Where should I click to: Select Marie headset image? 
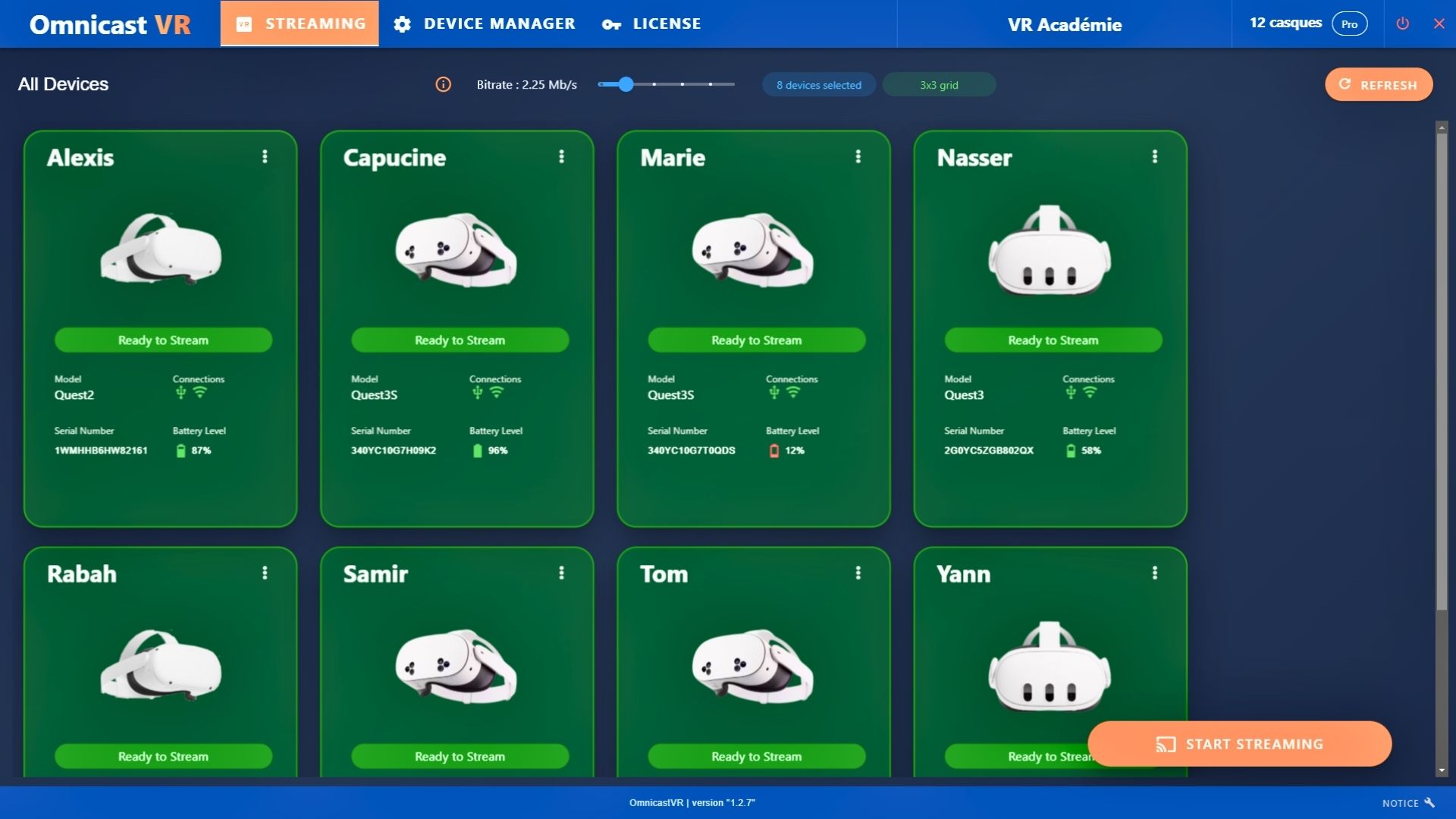(x=753, y=249)
